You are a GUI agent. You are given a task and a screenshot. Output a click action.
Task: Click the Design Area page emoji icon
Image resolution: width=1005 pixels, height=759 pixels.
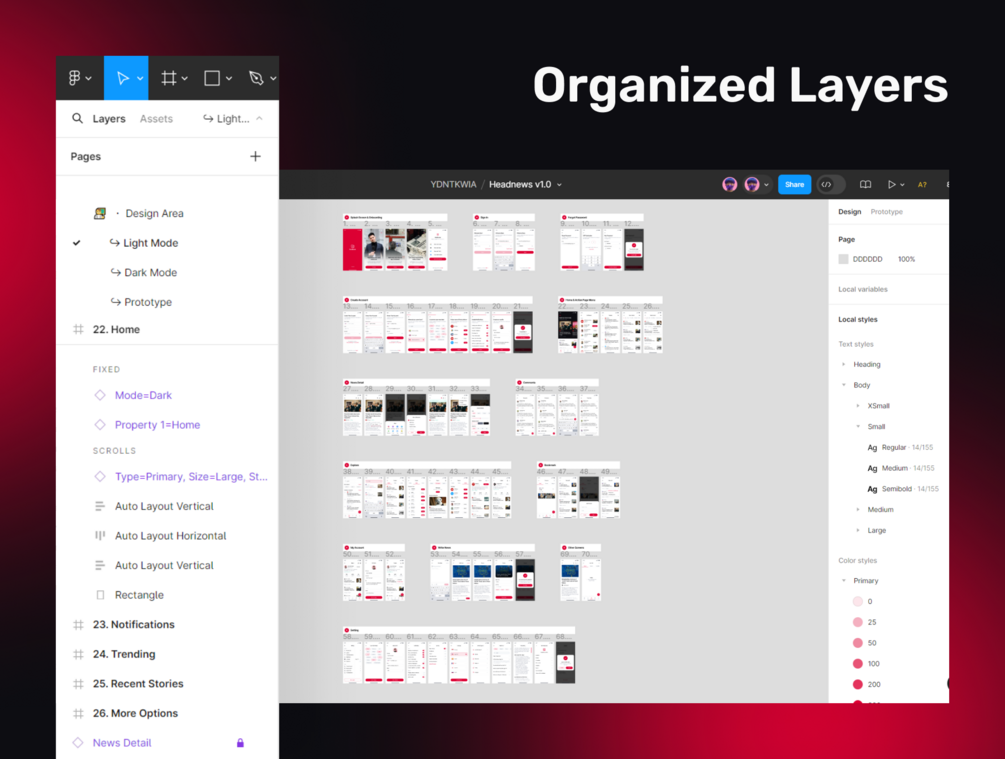[x=100, y=213]
